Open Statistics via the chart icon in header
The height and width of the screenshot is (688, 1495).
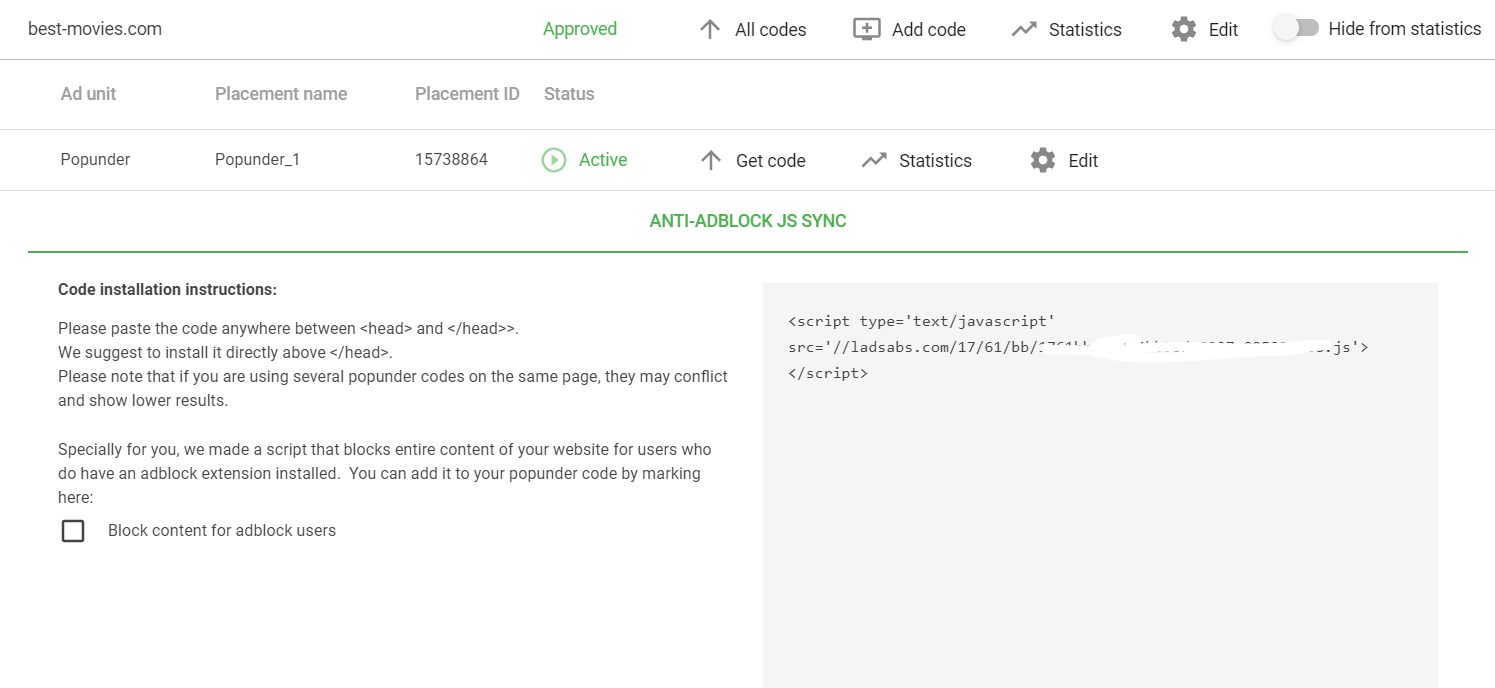(1025, 29)
